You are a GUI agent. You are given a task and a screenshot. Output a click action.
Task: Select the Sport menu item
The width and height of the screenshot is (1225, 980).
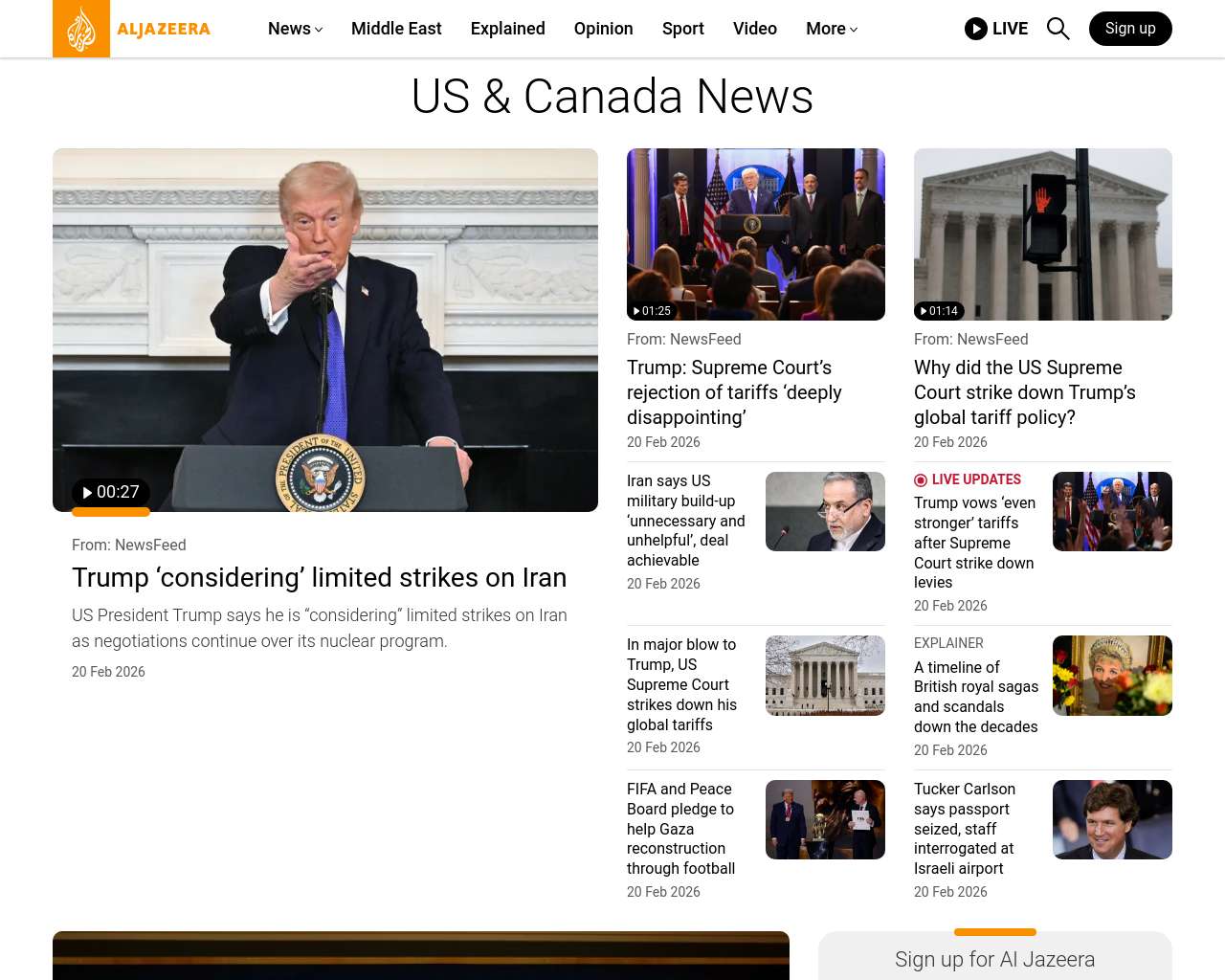coord(682,29)
